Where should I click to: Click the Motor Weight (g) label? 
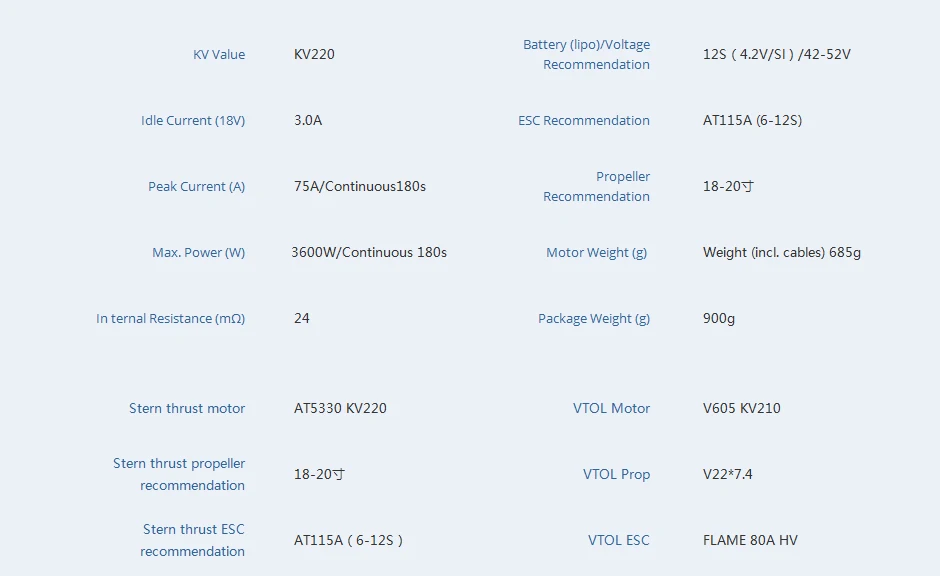click(597, 252)
